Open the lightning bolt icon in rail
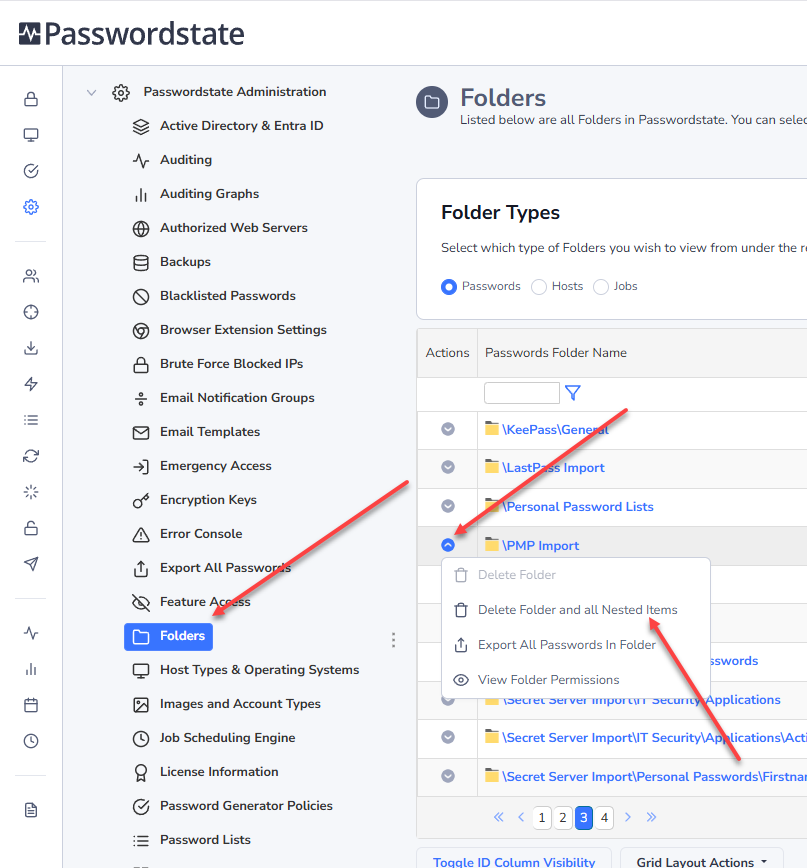 31,384
